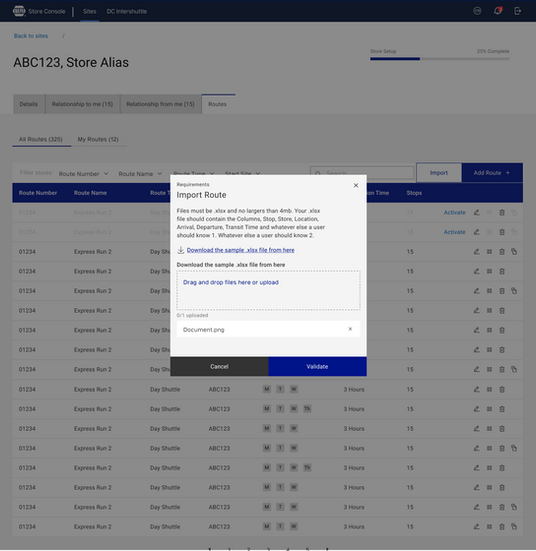Switch to Relationship from me (15) tab
The height and width of the screenshot is (551, 536).
tap(160, 104)
